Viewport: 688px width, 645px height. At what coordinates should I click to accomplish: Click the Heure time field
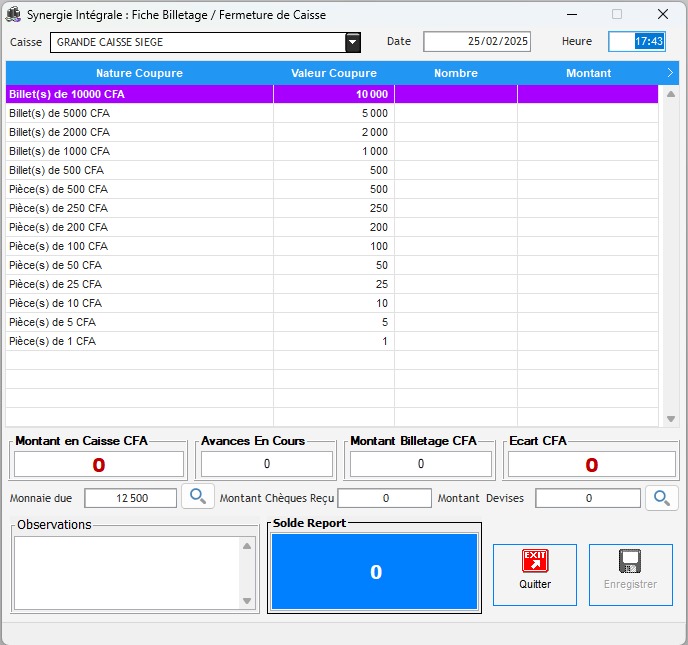click(x=636, y=42)
